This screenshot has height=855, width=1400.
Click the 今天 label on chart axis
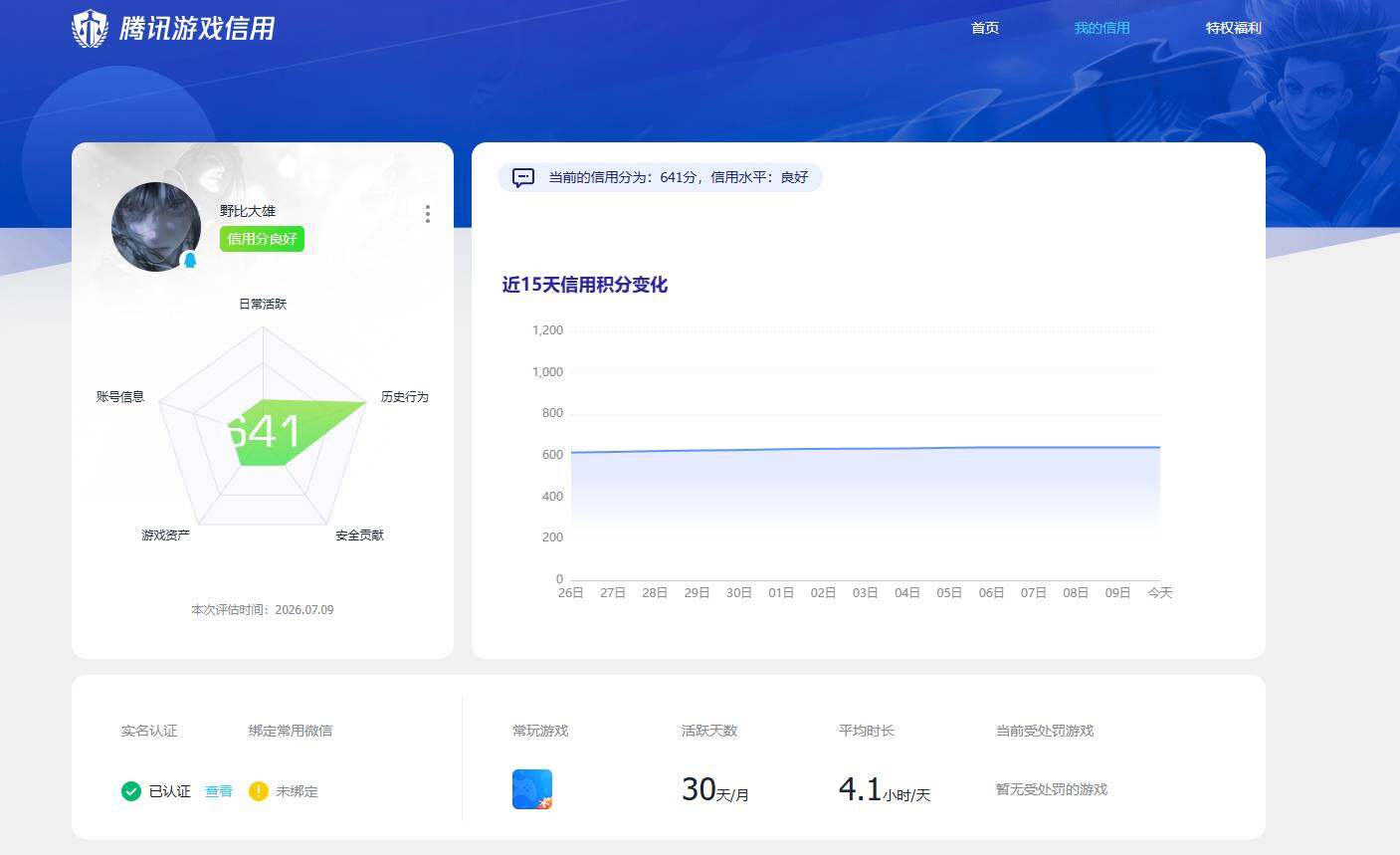[1160, 592]
